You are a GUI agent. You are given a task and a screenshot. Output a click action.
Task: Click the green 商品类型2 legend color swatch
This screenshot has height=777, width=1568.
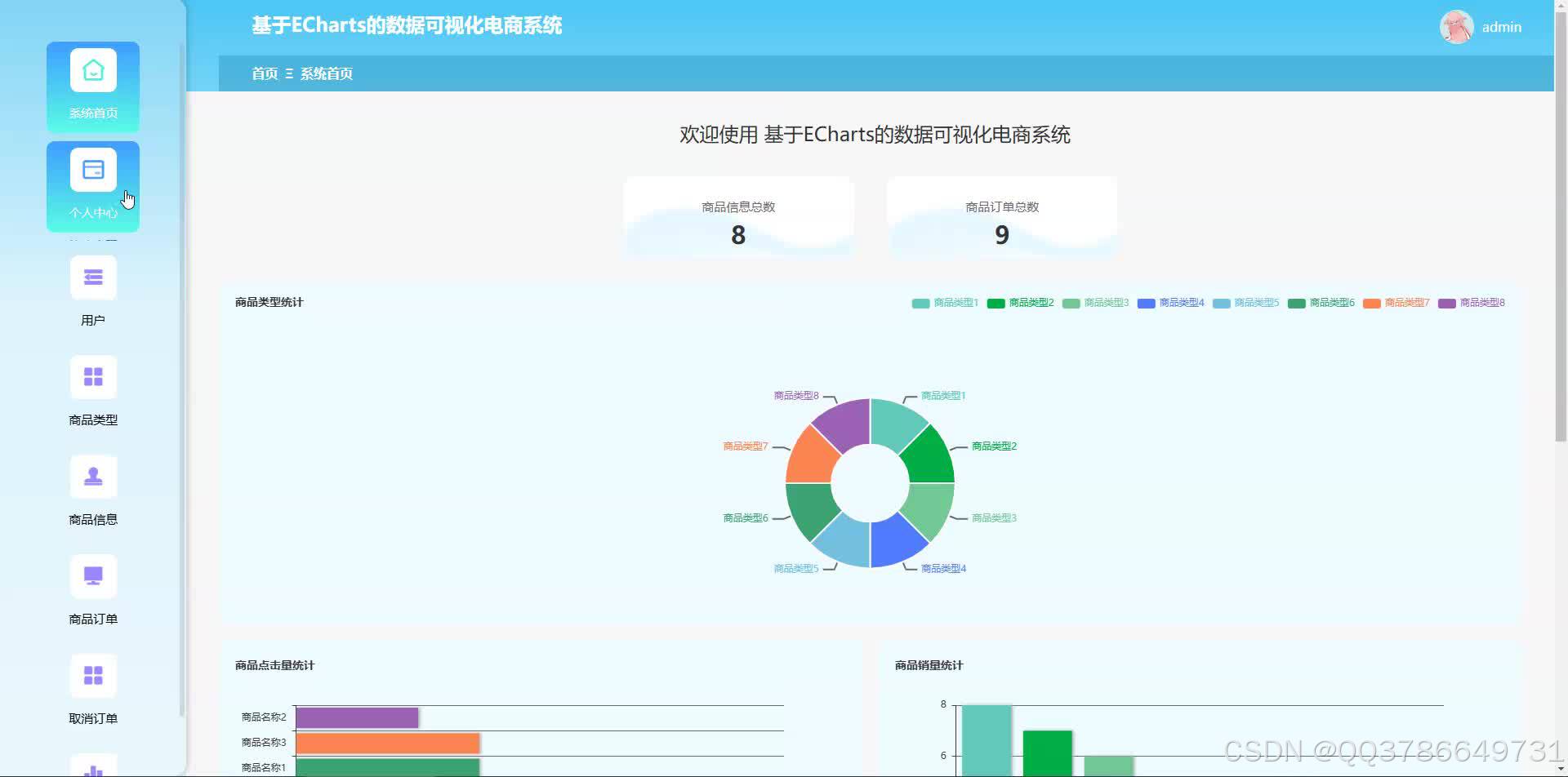click(995, 303)
